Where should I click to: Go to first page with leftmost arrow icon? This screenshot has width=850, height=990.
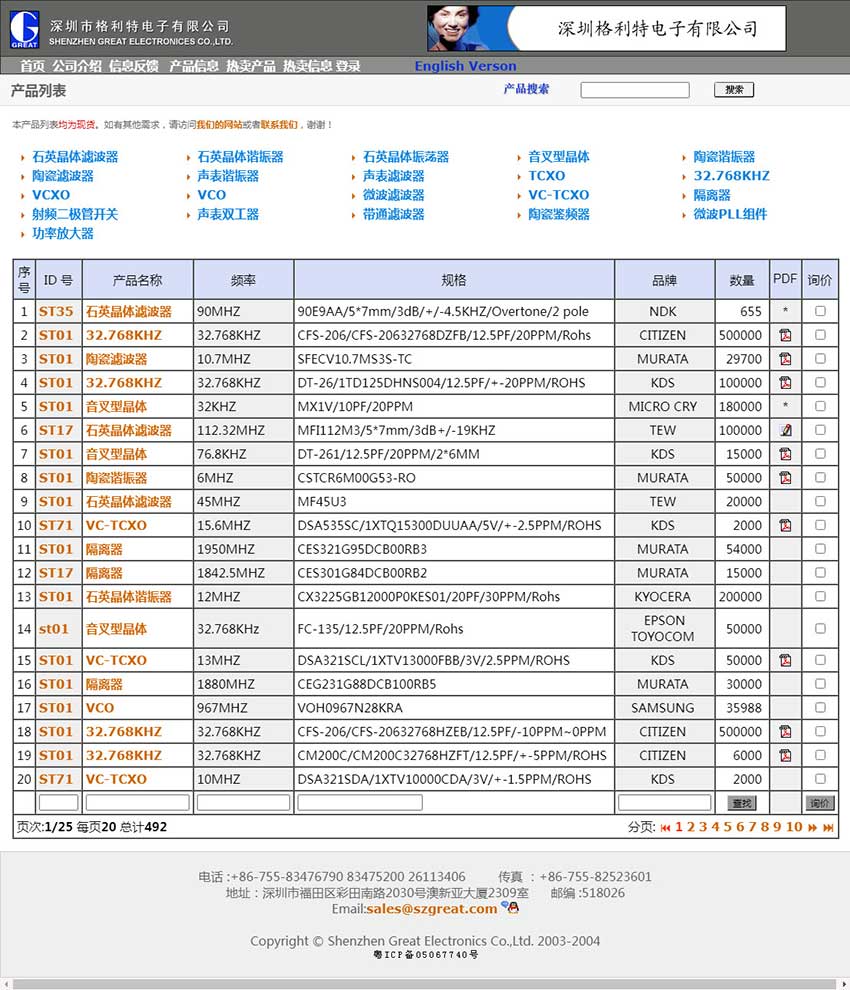(x=666, y=827)
